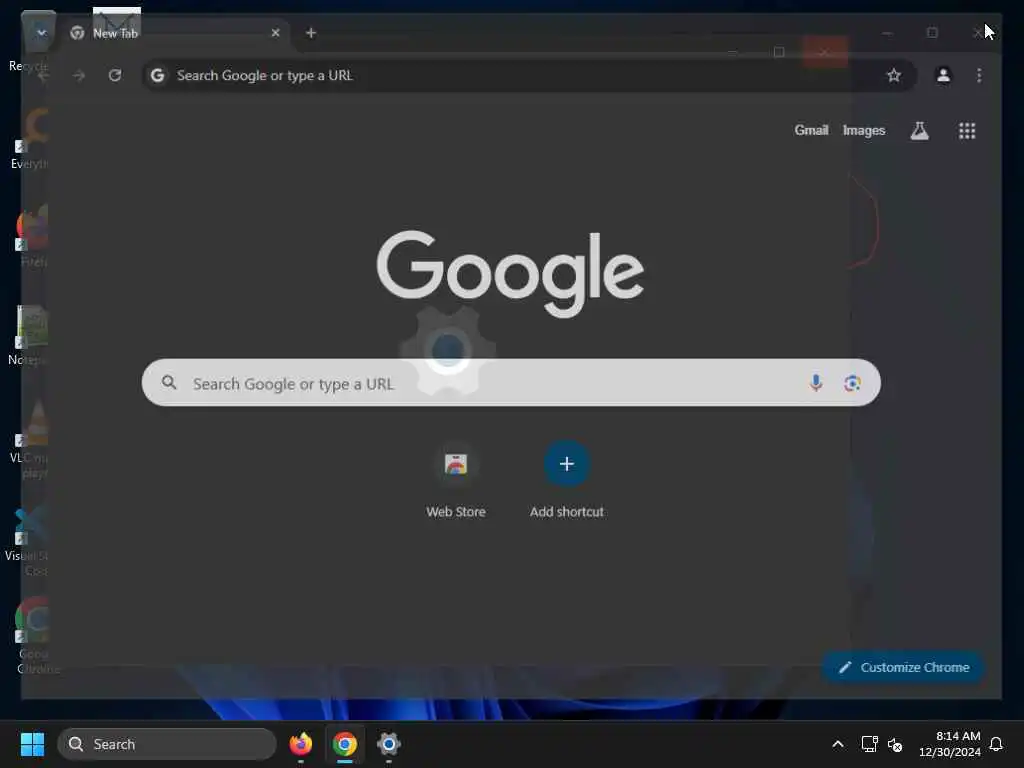
Task: Open the Settings app in taskbar
Action: coord(389,744)
